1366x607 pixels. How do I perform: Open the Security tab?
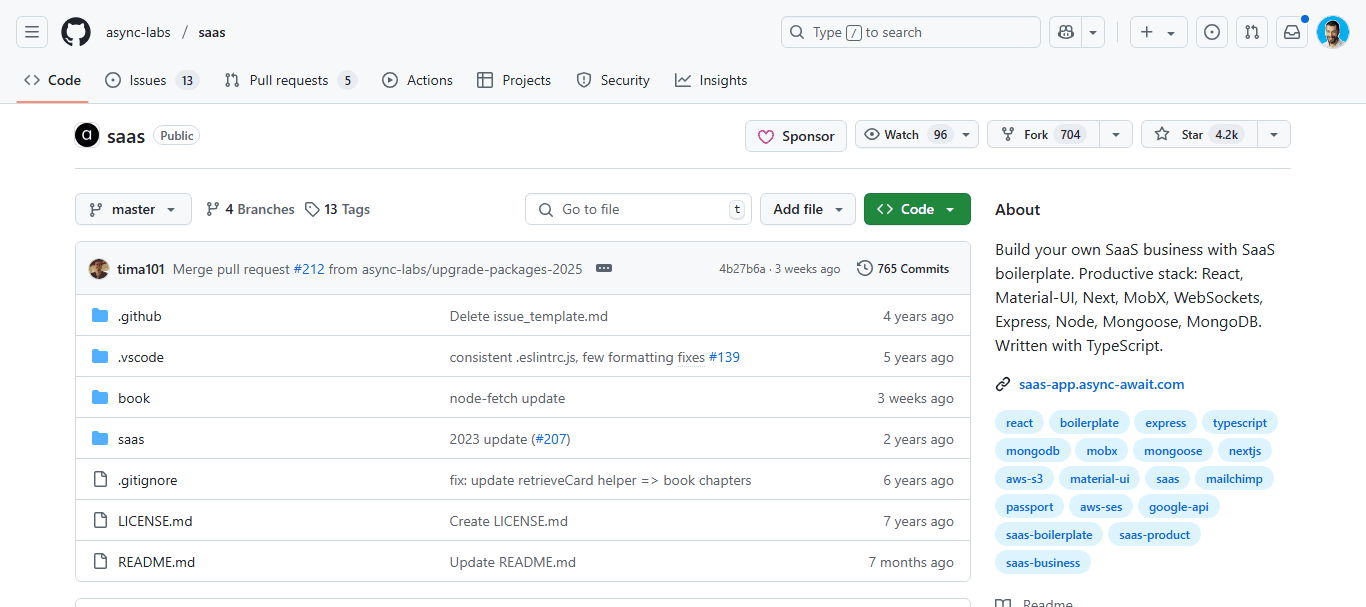[613, 80]
